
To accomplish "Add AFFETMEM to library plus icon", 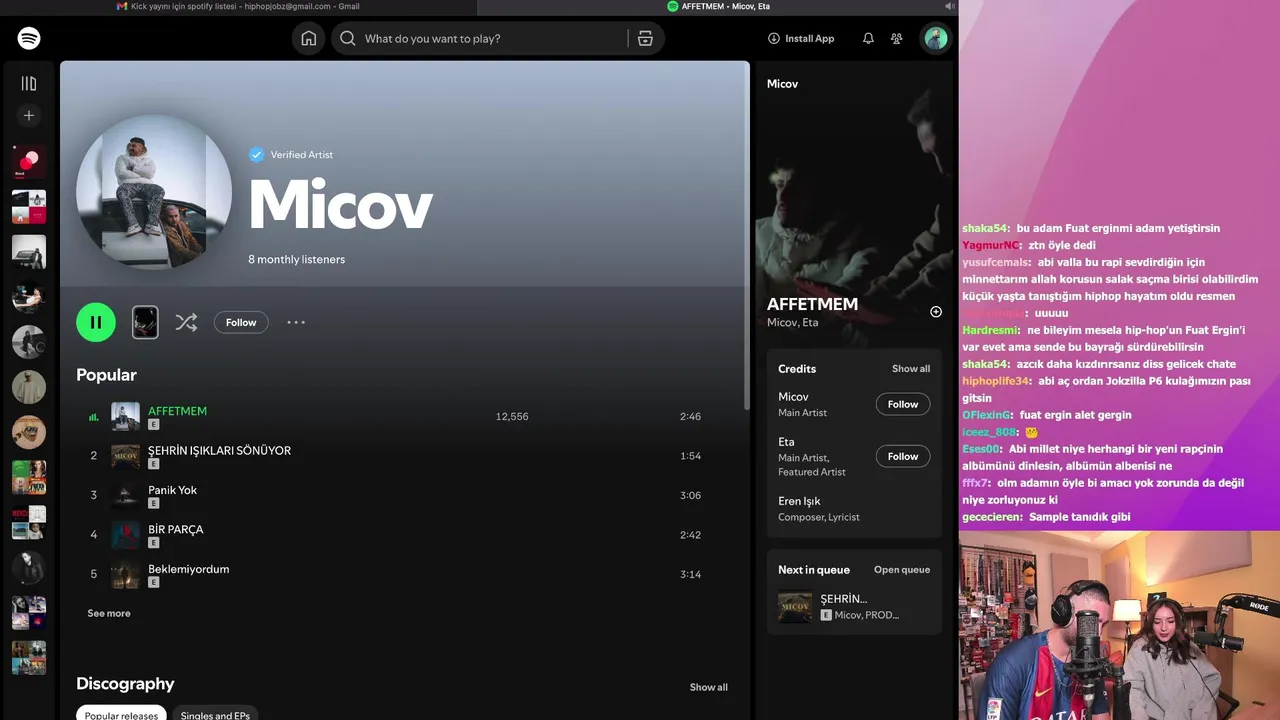I will tap(936, 312).
